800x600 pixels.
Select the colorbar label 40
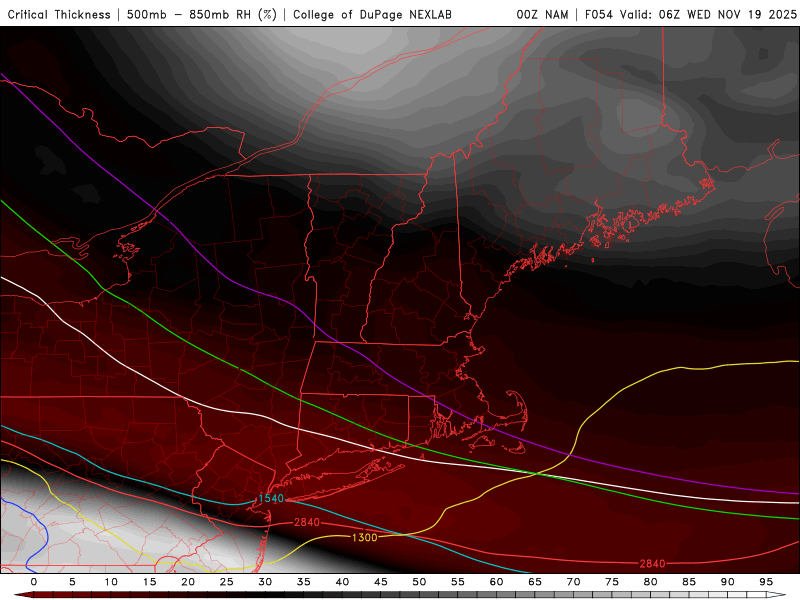342,582
